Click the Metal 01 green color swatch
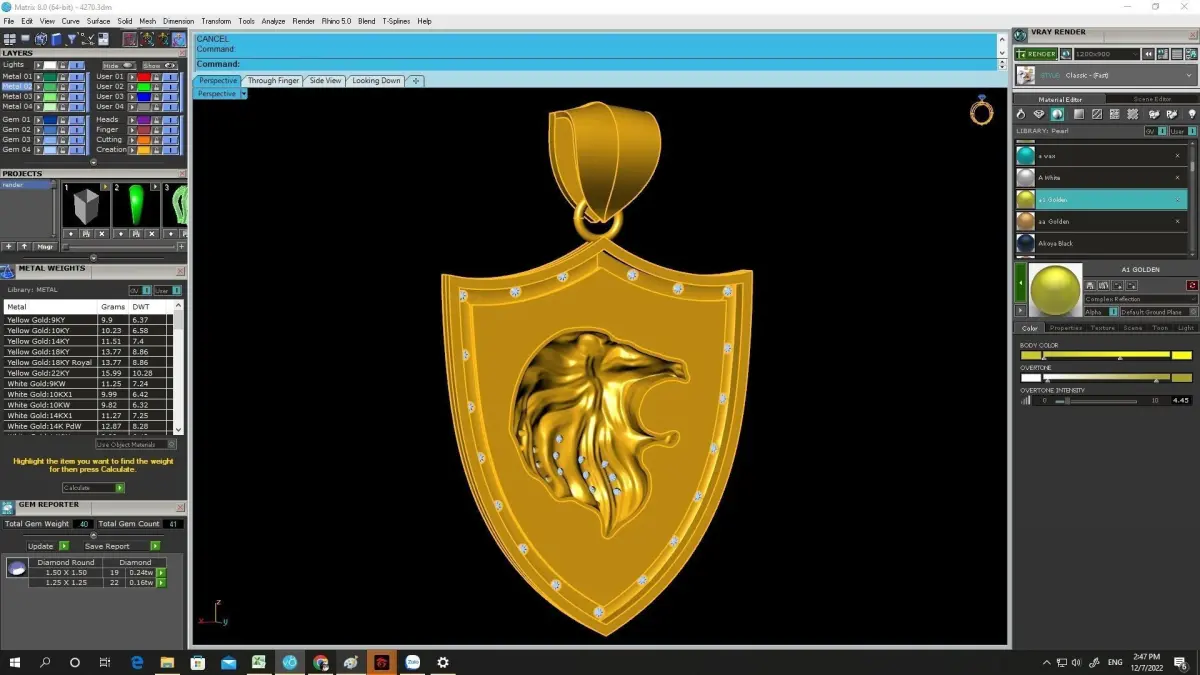Image resolution: width=1200 pixels, height=675 pixels. coord(50,76)
